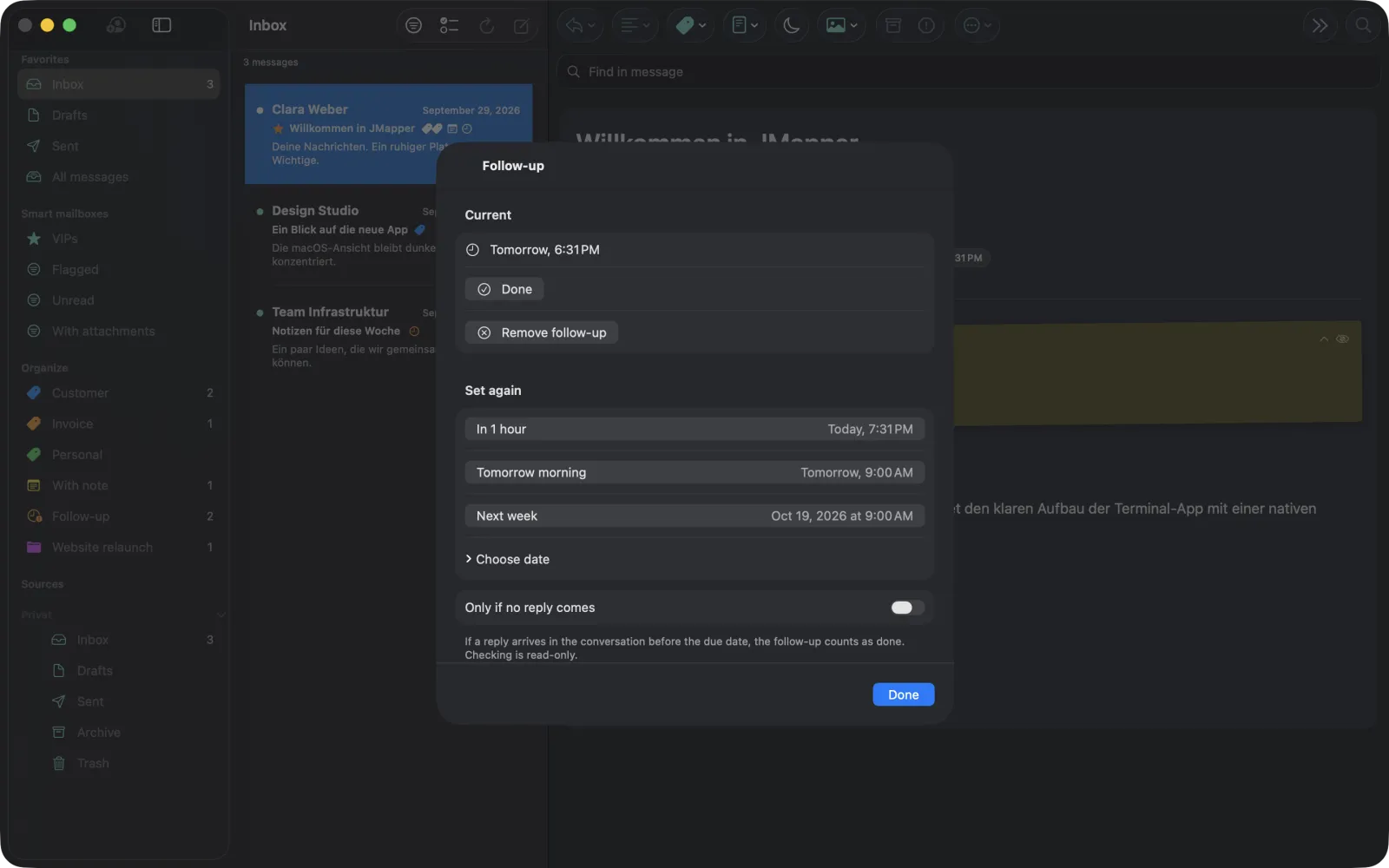1389x868 pixels.
Task: Open the image display dropdown
Action: (x=841, y=26)
